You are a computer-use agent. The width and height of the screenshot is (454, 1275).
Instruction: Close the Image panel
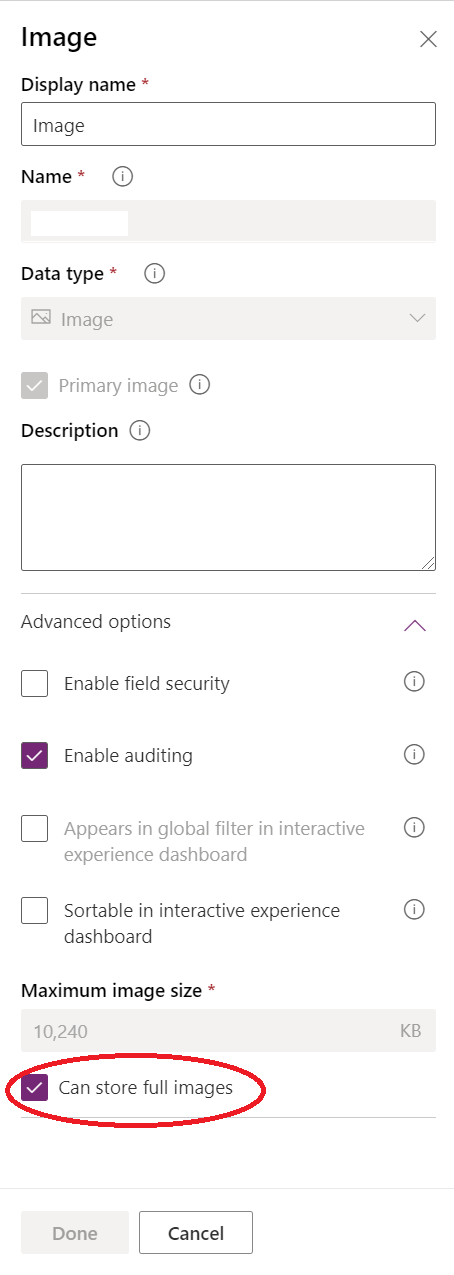pyautogui.click(x=428, y=39)
